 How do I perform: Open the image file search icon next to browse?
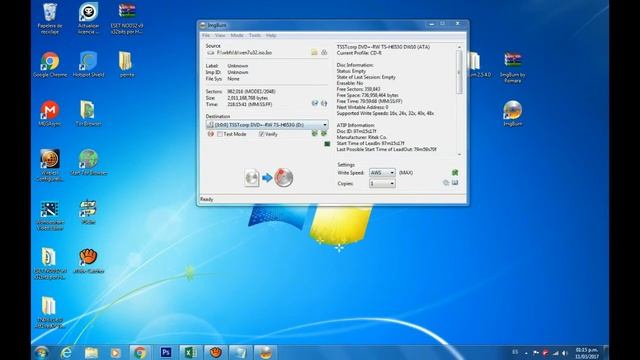[x=324, y=52]
